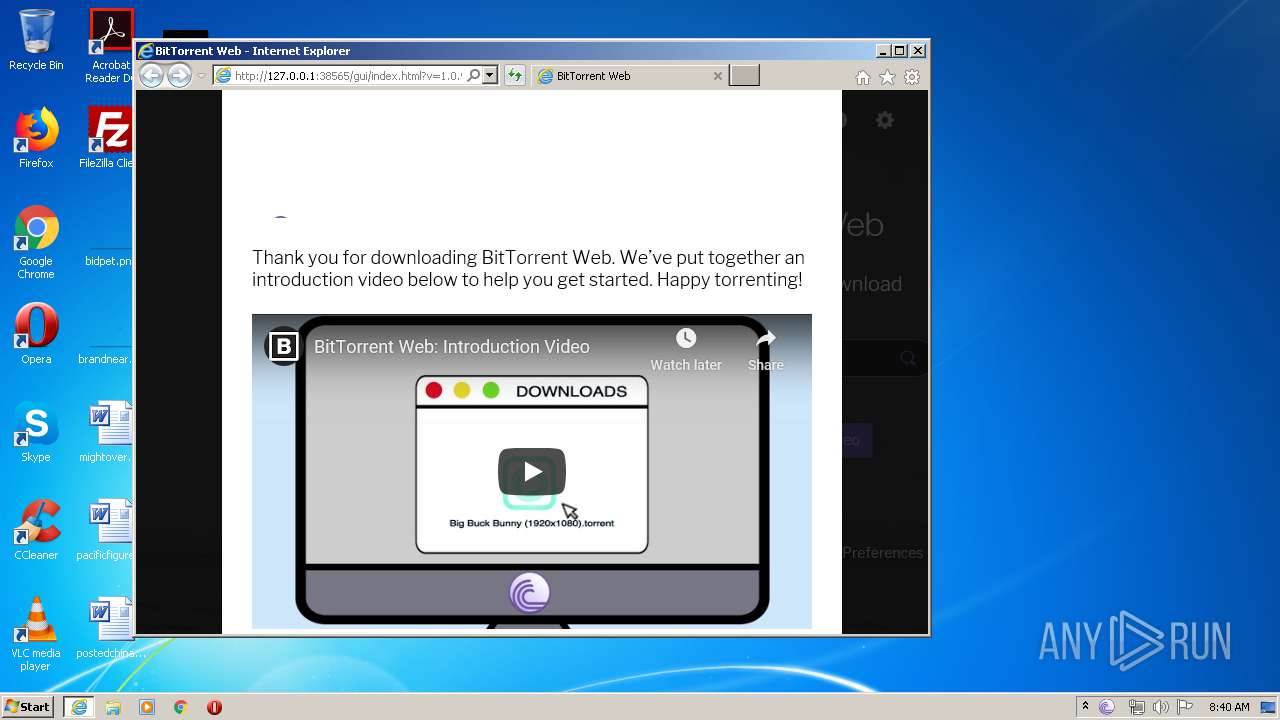Show hidden tray icons arrow
The image size is (1280, 720).
pyautogui.click(x=1085, y=707)
